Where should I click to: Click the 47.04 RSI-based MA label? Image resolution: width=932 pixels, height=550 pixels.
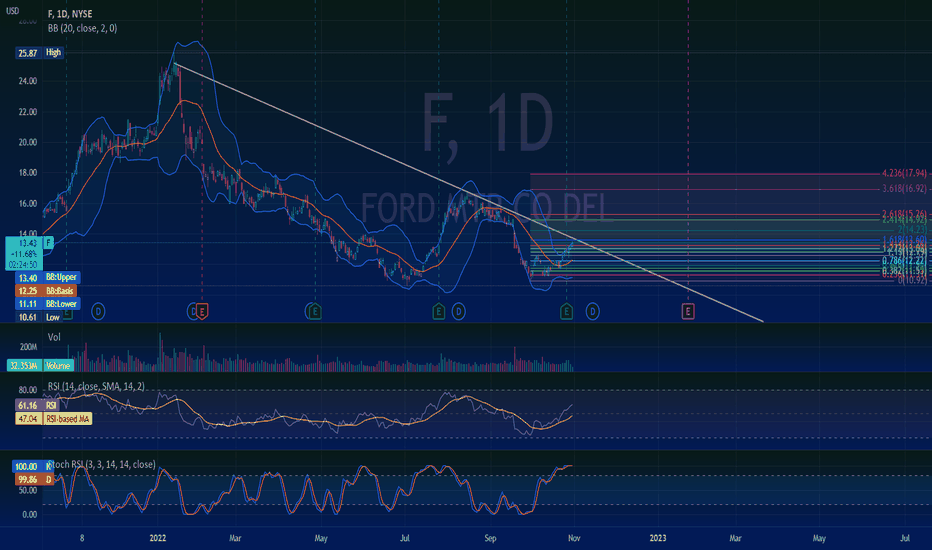coord(53,419)
